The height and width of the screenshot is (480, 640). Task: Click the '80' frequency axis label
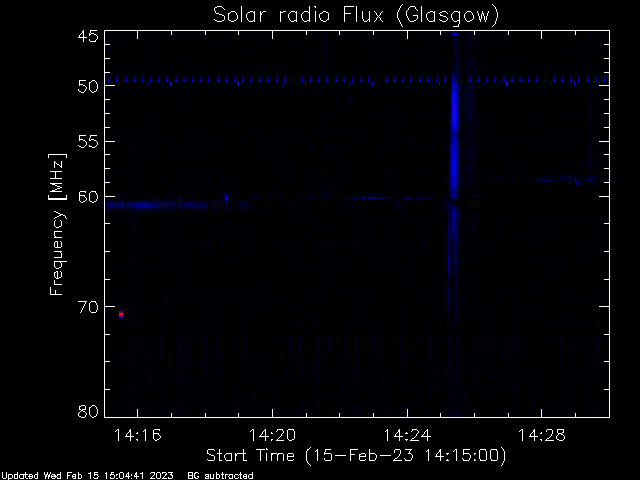[x=88, y=411]
